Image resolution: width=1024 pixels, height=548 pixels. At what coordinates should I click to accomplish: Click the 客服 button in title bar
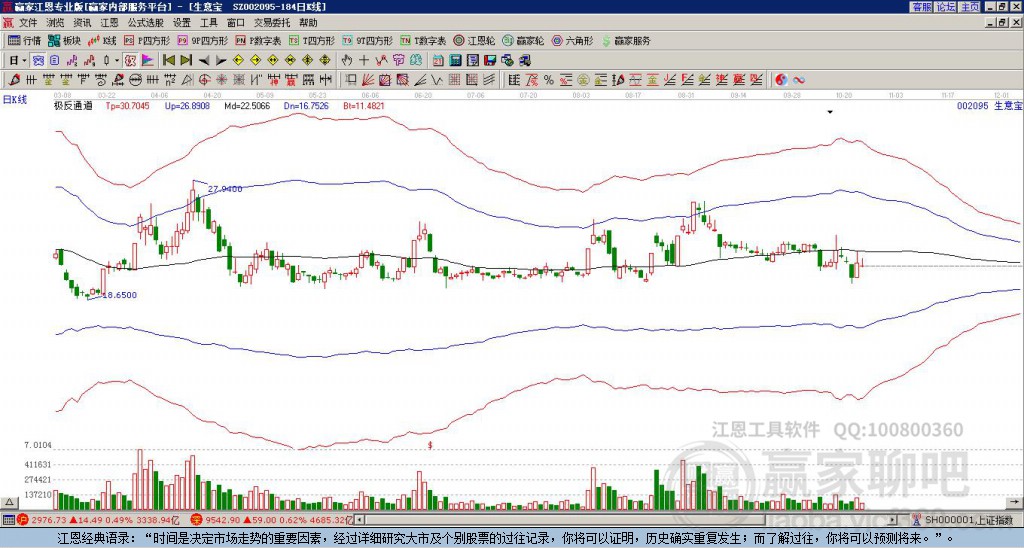[x=922, y=7]
